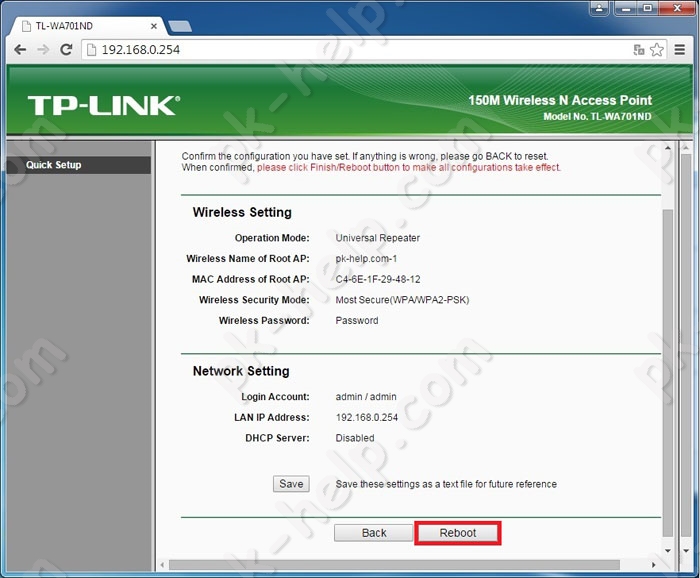Click the Reboot button
This screenshot has height=578, width=700.
458,533
